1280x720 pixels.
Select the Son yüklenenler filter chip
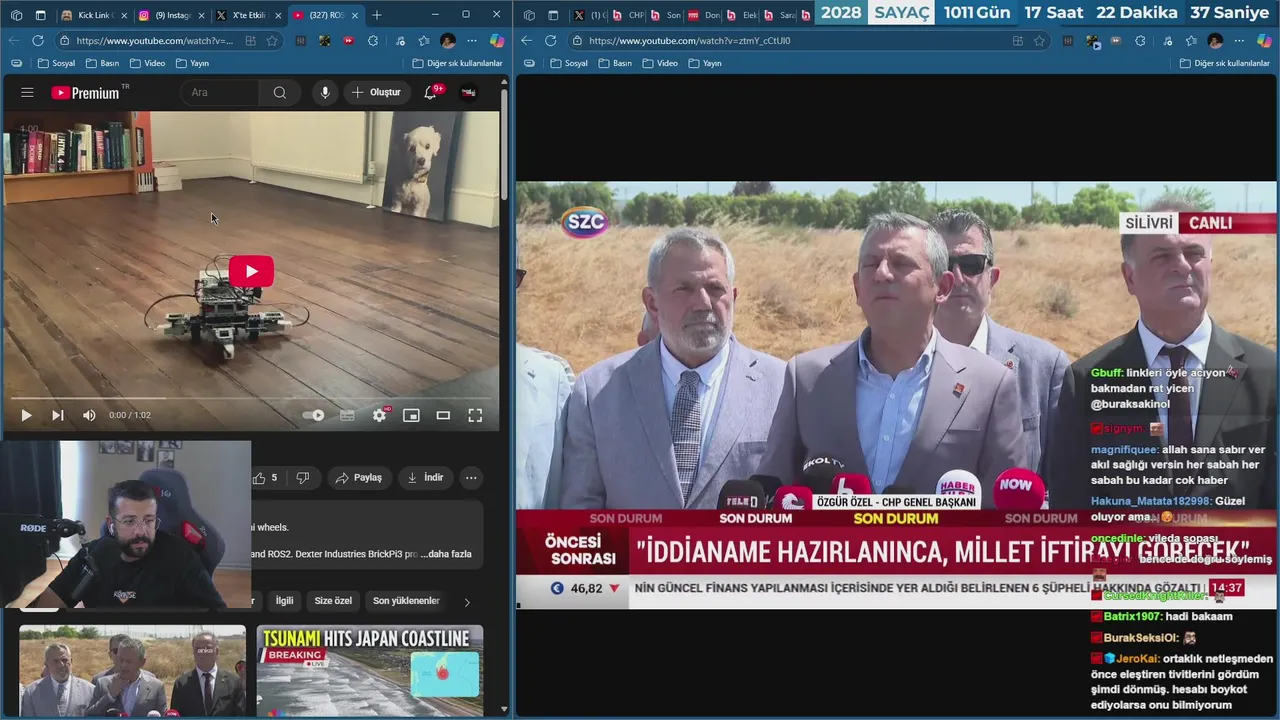tap(406, 601)
